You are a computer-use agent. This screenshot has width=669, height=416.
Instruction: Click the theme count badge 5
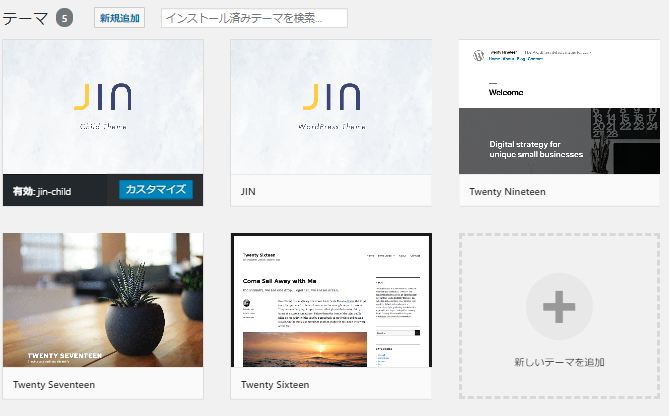coord(64,18)
